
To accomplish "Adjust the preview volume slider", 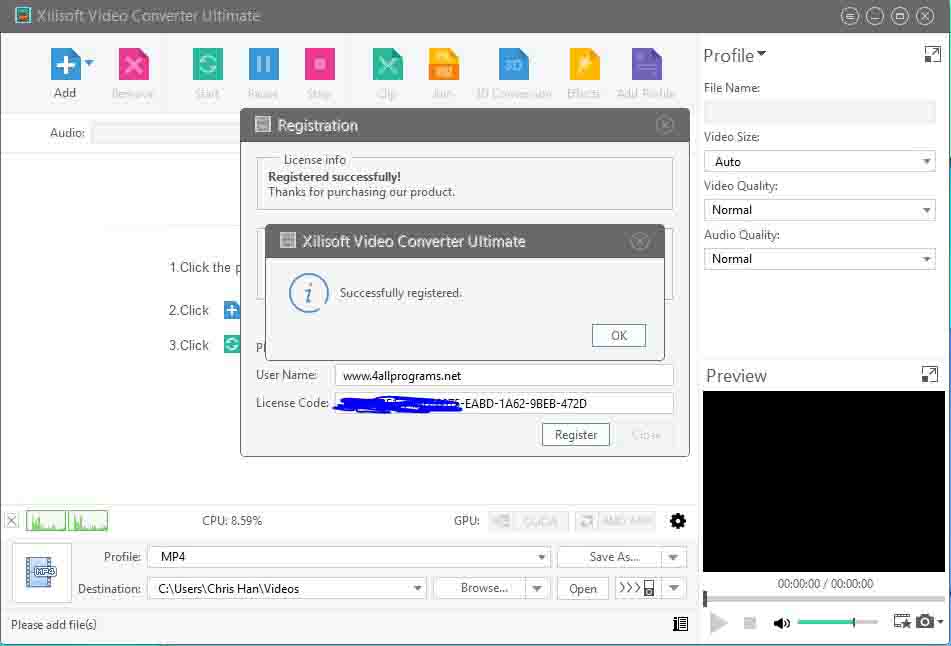I will click(838, 622).
